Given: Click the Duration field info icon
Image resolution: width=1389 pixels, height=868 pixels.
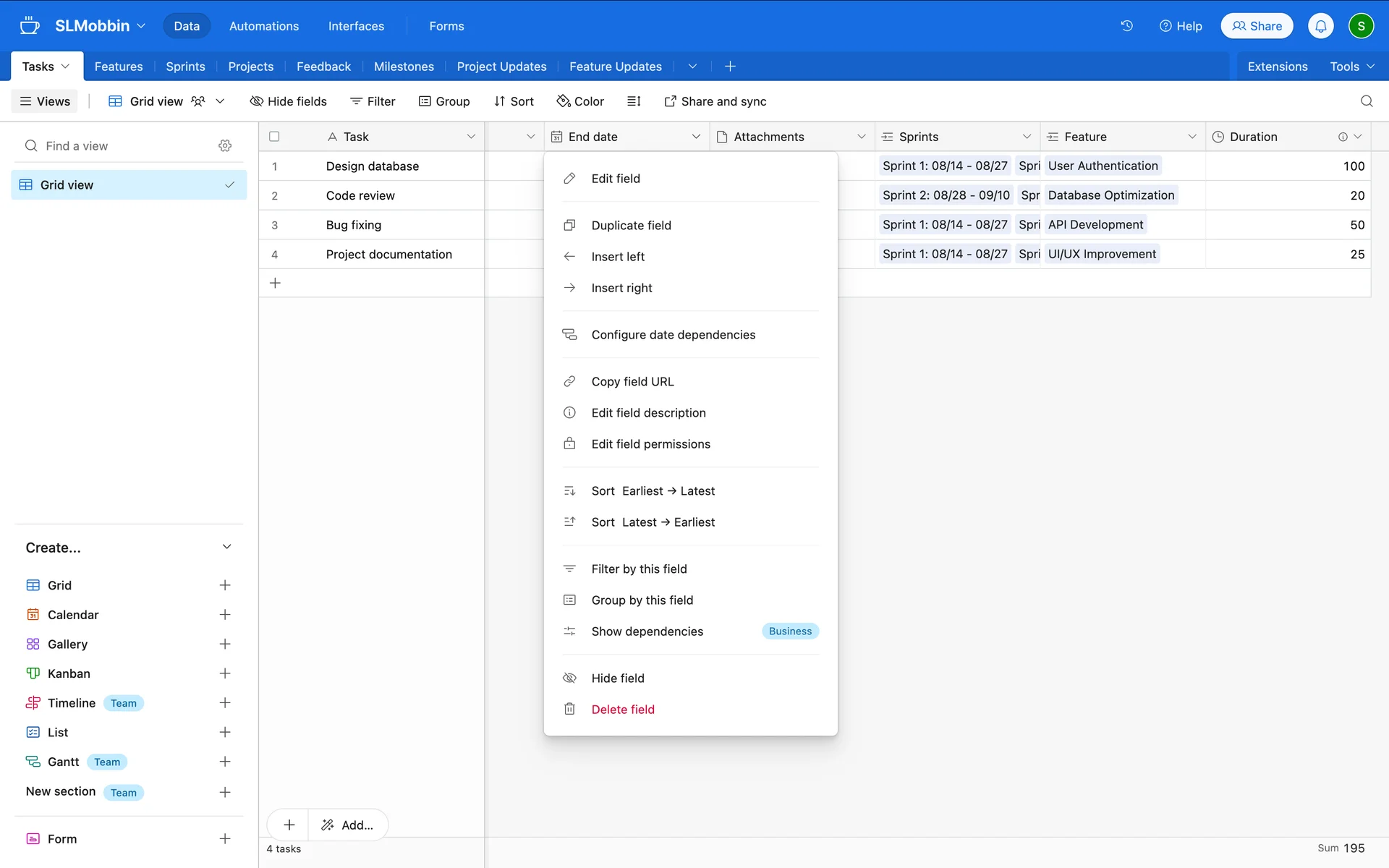Looking at the screenshot, I should (x=1343, y=137).
